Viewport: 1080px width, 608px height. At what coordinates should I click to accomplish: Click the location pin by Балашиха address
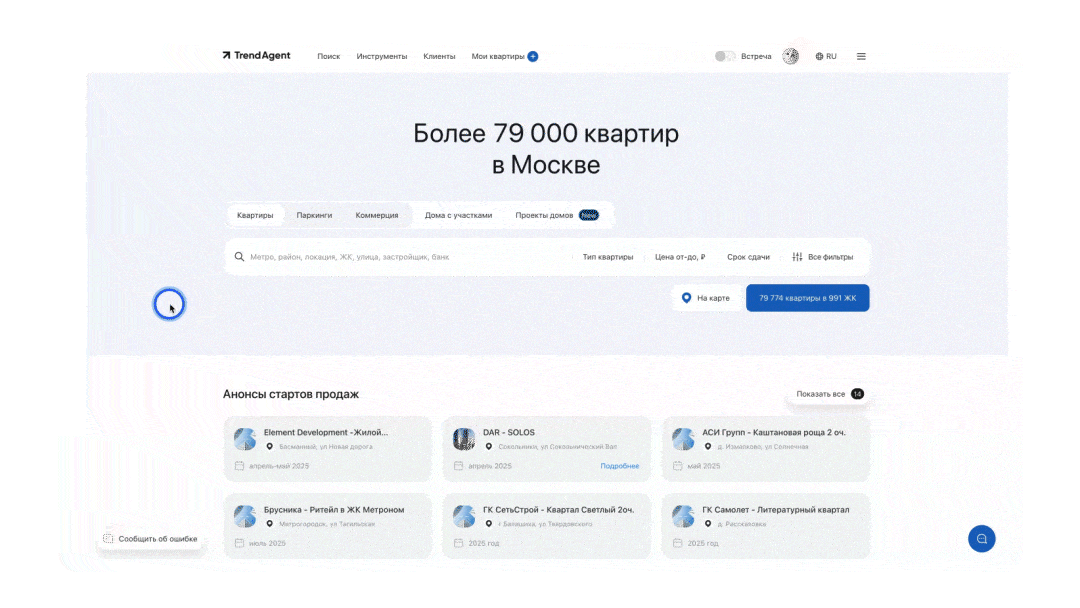point(488,524)
